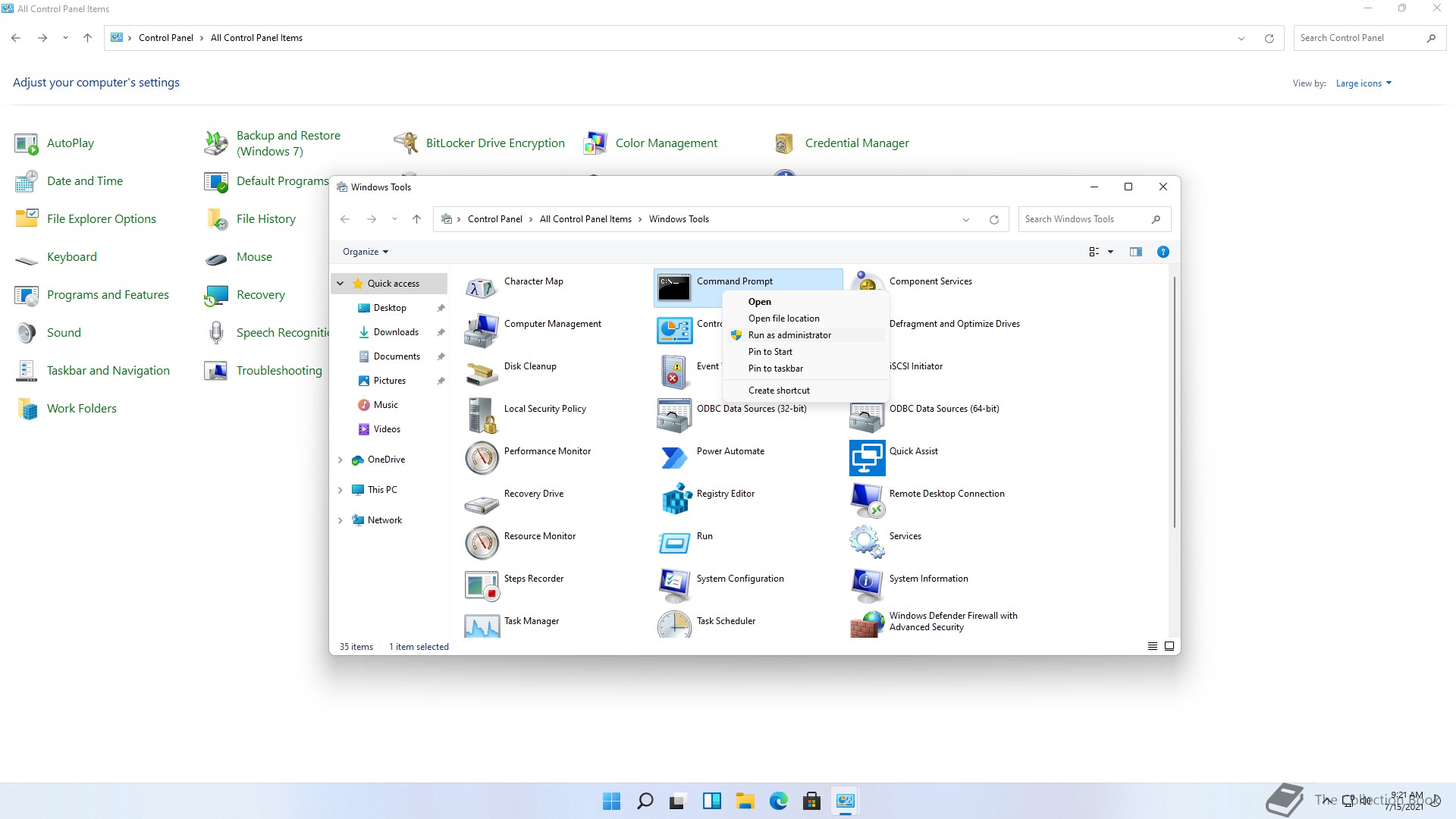Image resolution: width=1456 pixels, height=819 pixels.
Task: Open Control Panel address bar history dropdown
Action: 1241,39
